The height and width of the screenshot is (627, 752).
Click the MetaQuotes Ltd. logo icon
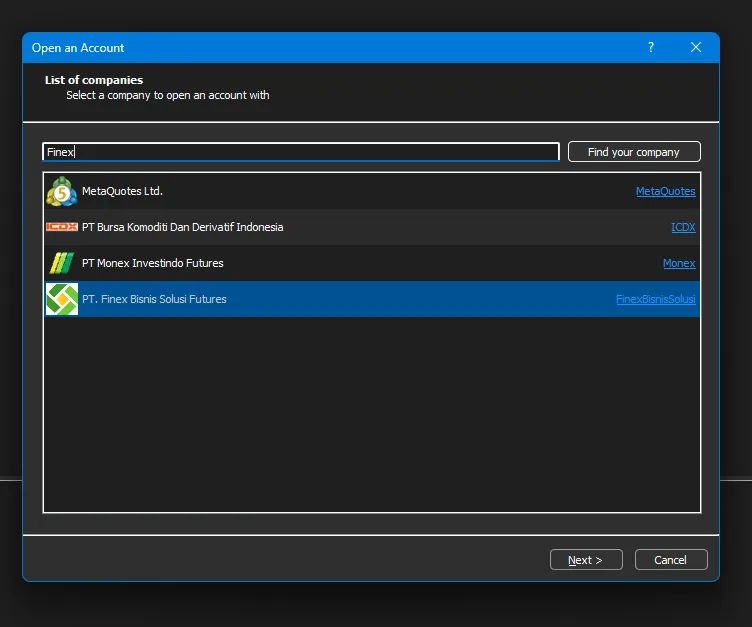coord(61,191)
